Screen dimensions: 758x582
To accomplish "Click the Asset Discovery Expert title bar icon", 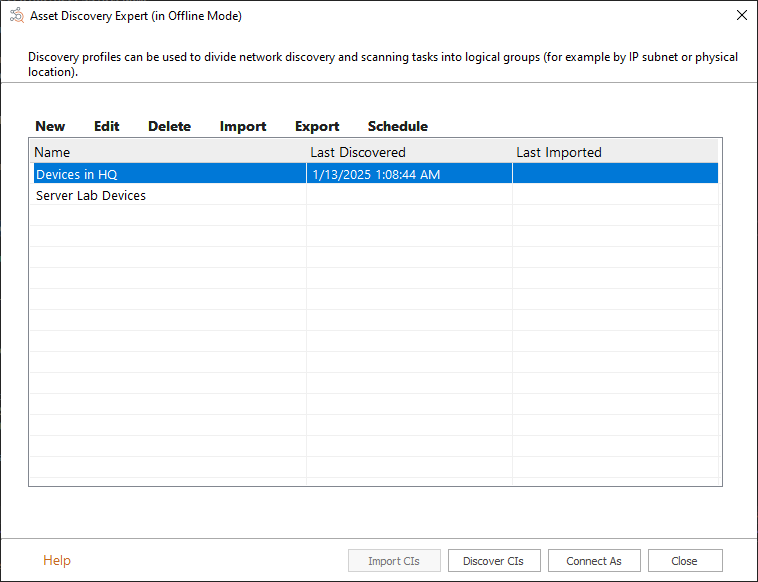I will click(16, 16).
